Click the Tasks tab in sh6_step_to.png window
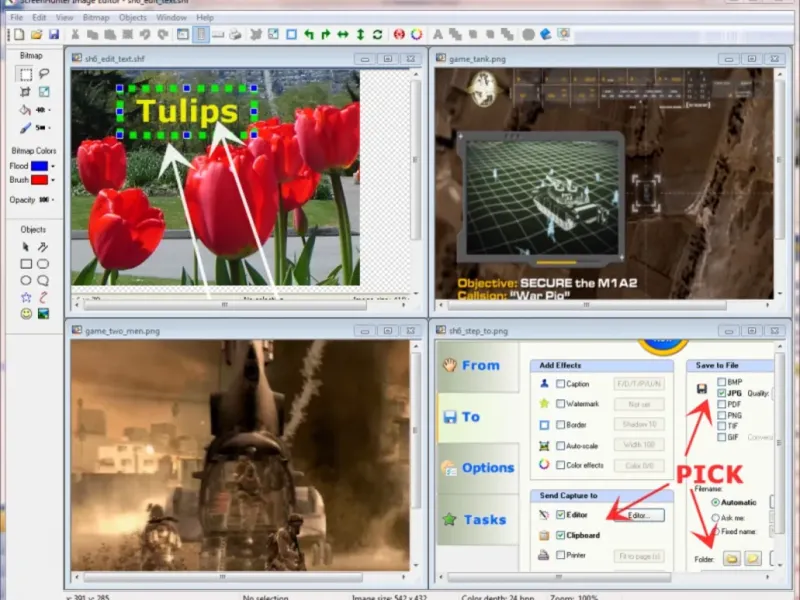 [478, 519]
